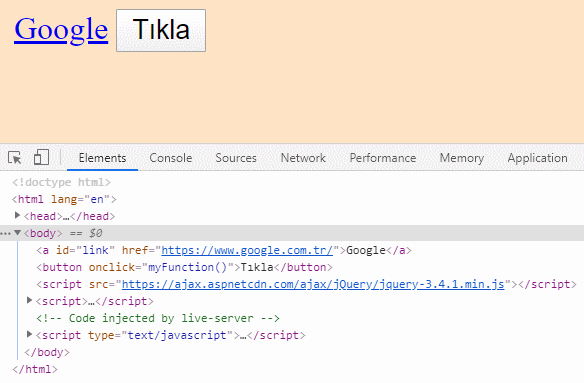Click the myFunction() attribute value
This screenshot has height=383, width=584.
pyautogui.click(x=188, y=267)
